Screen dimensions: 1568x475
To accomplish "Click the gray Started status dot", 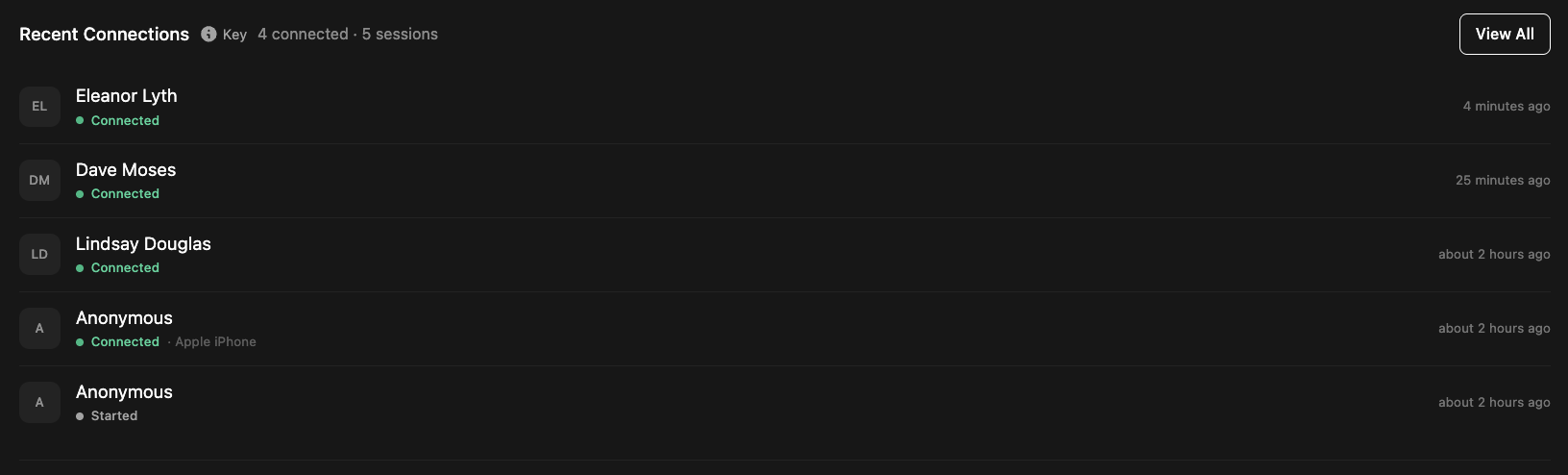I will tap(80, 416).
